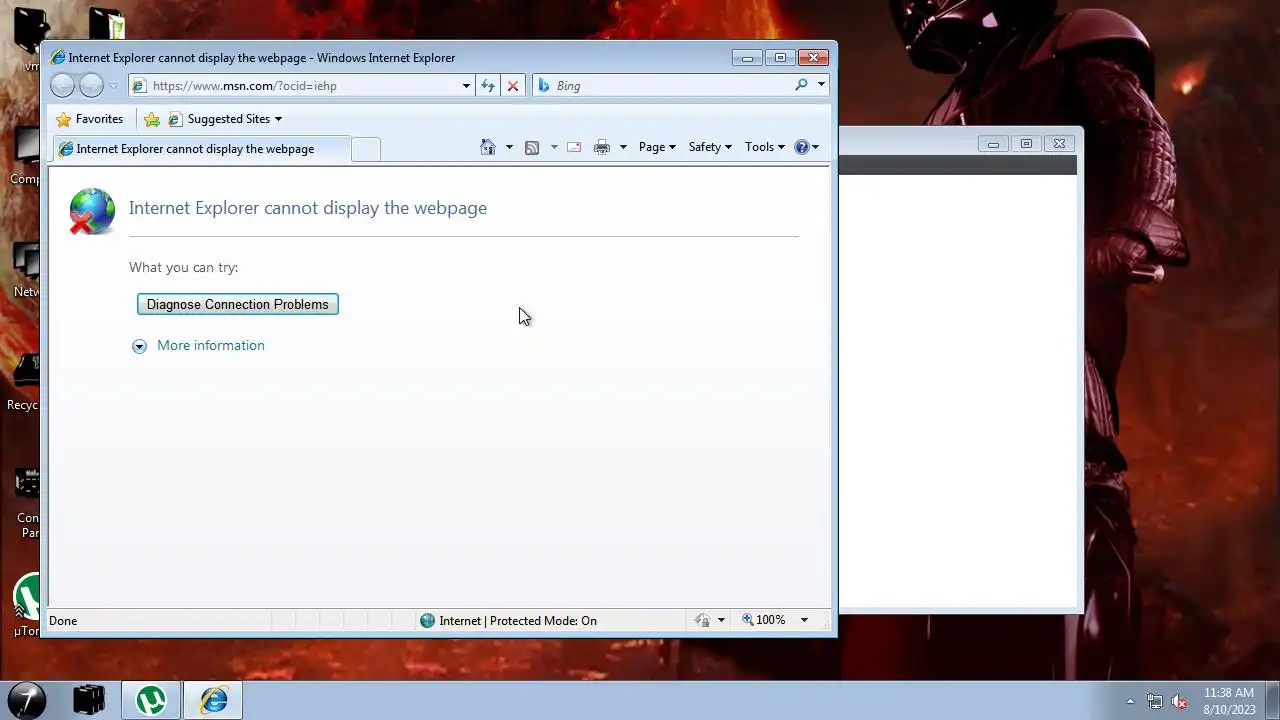Expand the Print options dropdown arrow

click(x=623, y=147)
